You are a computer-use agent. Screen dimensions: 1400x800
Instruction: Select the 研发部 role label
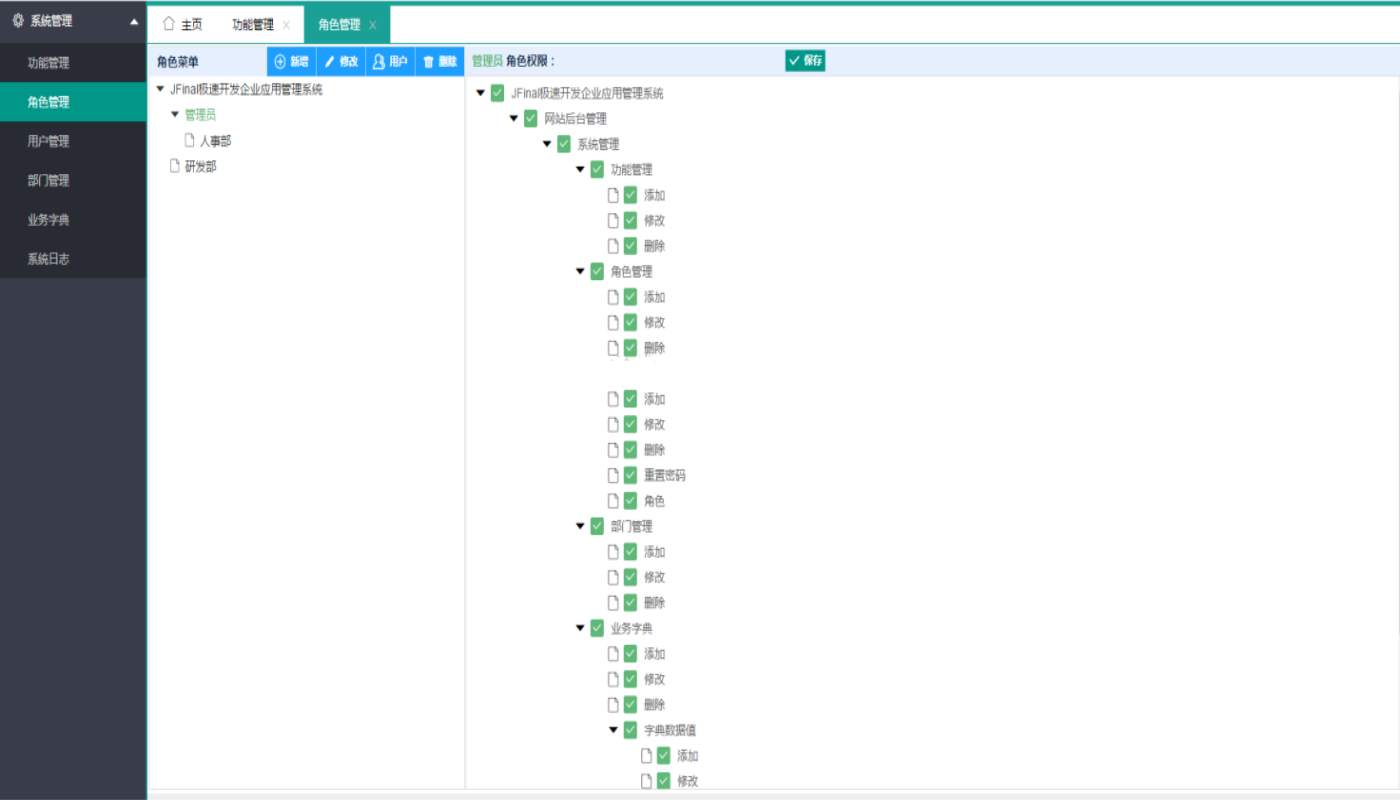[200, 166]
